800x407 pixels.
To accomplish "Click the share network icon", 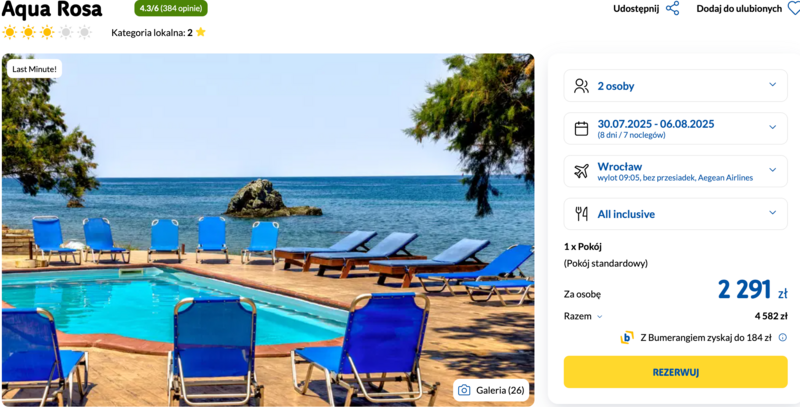I will coord(672,8).
